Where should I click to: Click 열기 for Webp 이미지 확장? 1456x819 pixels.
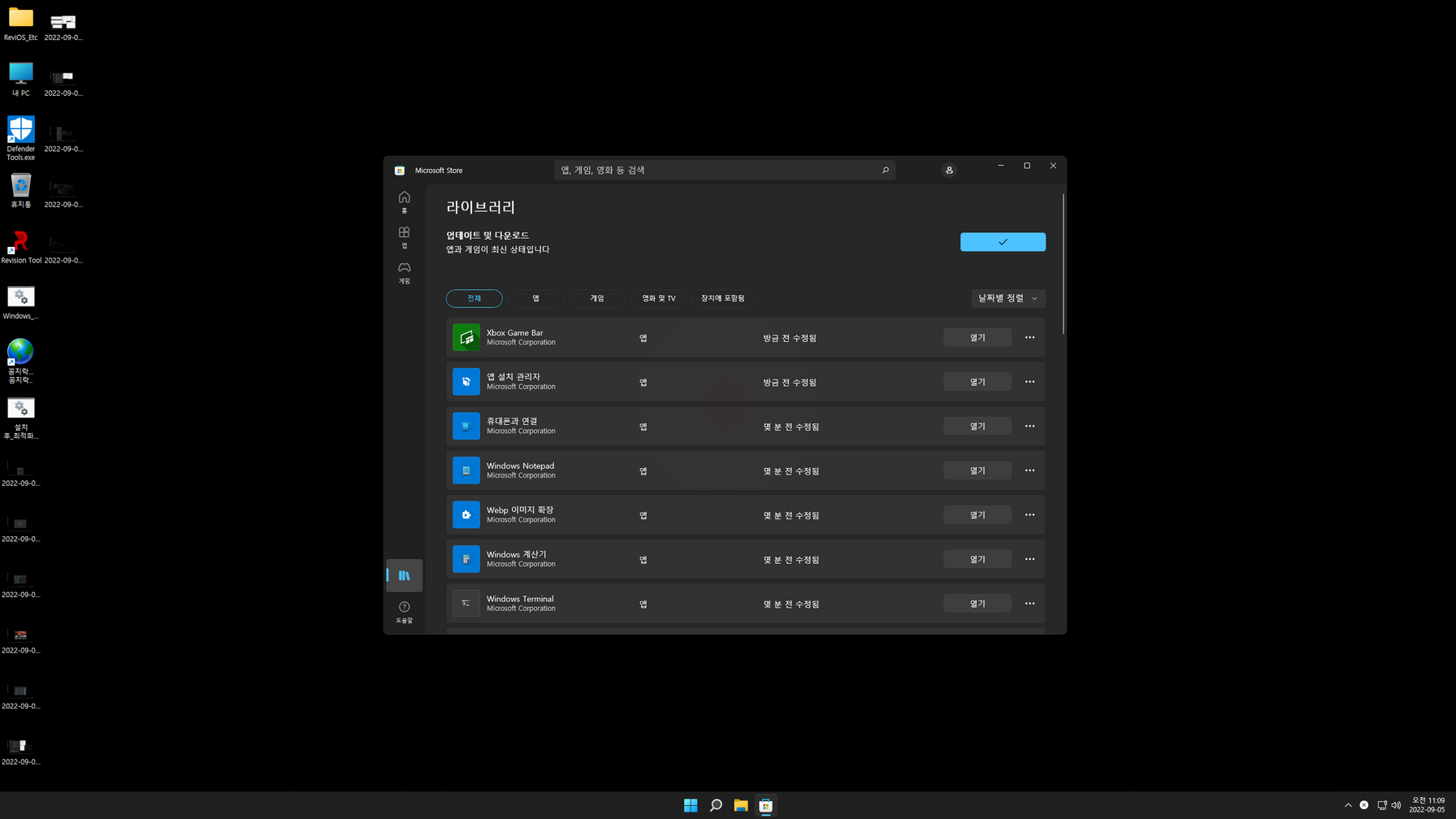coord(977,514)
